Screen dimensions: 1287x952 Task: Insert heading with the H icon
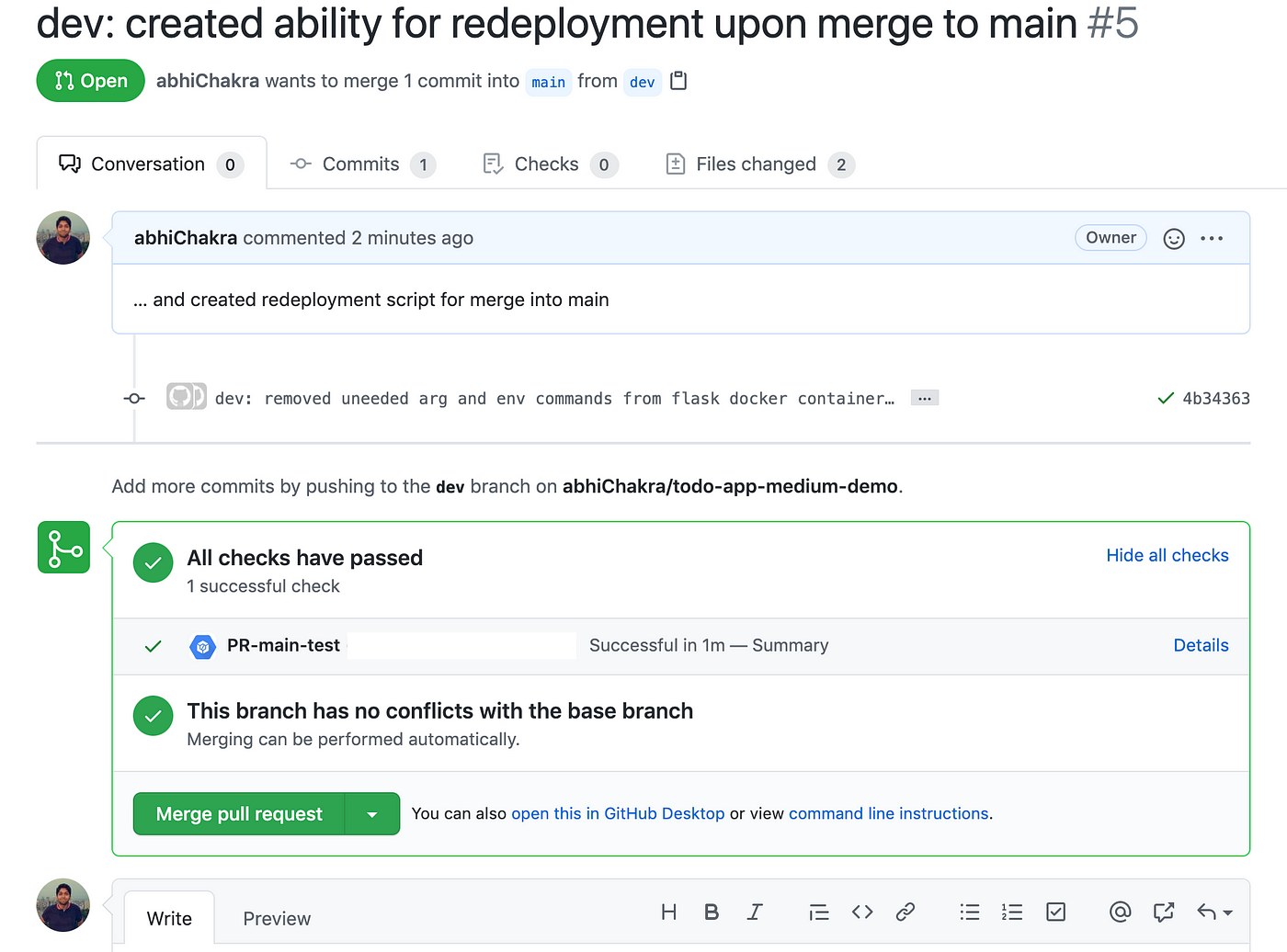click(669, 912)
